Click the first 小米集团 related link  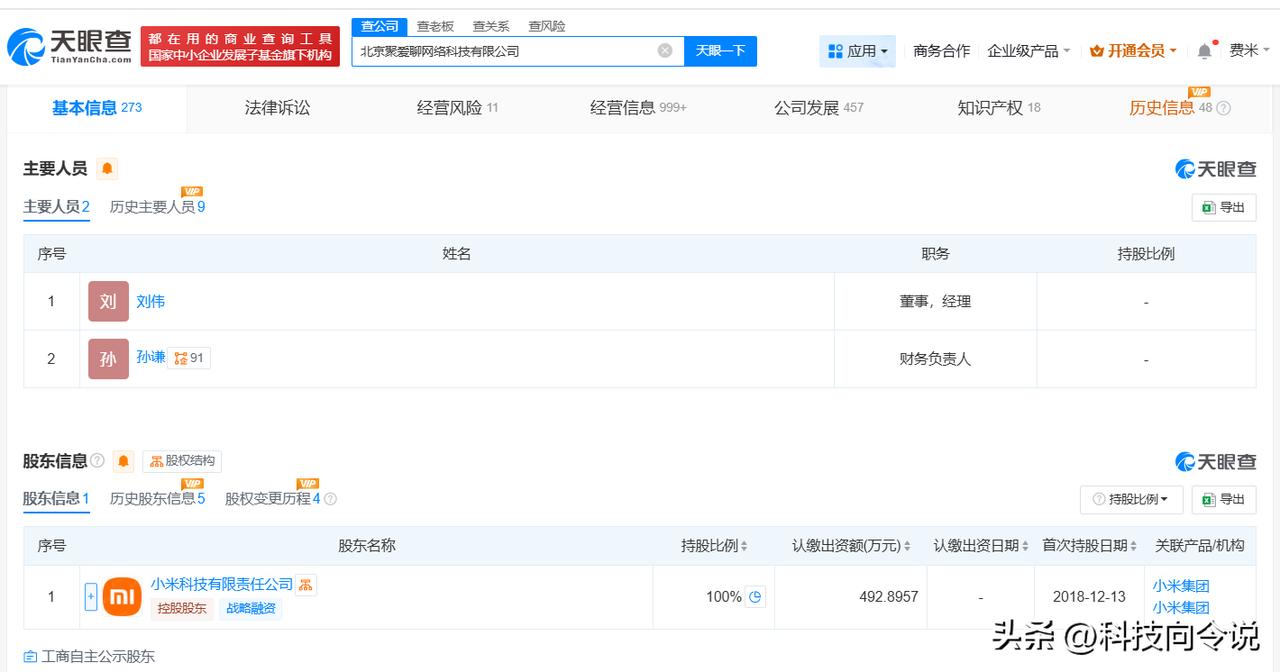(1181, 587)
